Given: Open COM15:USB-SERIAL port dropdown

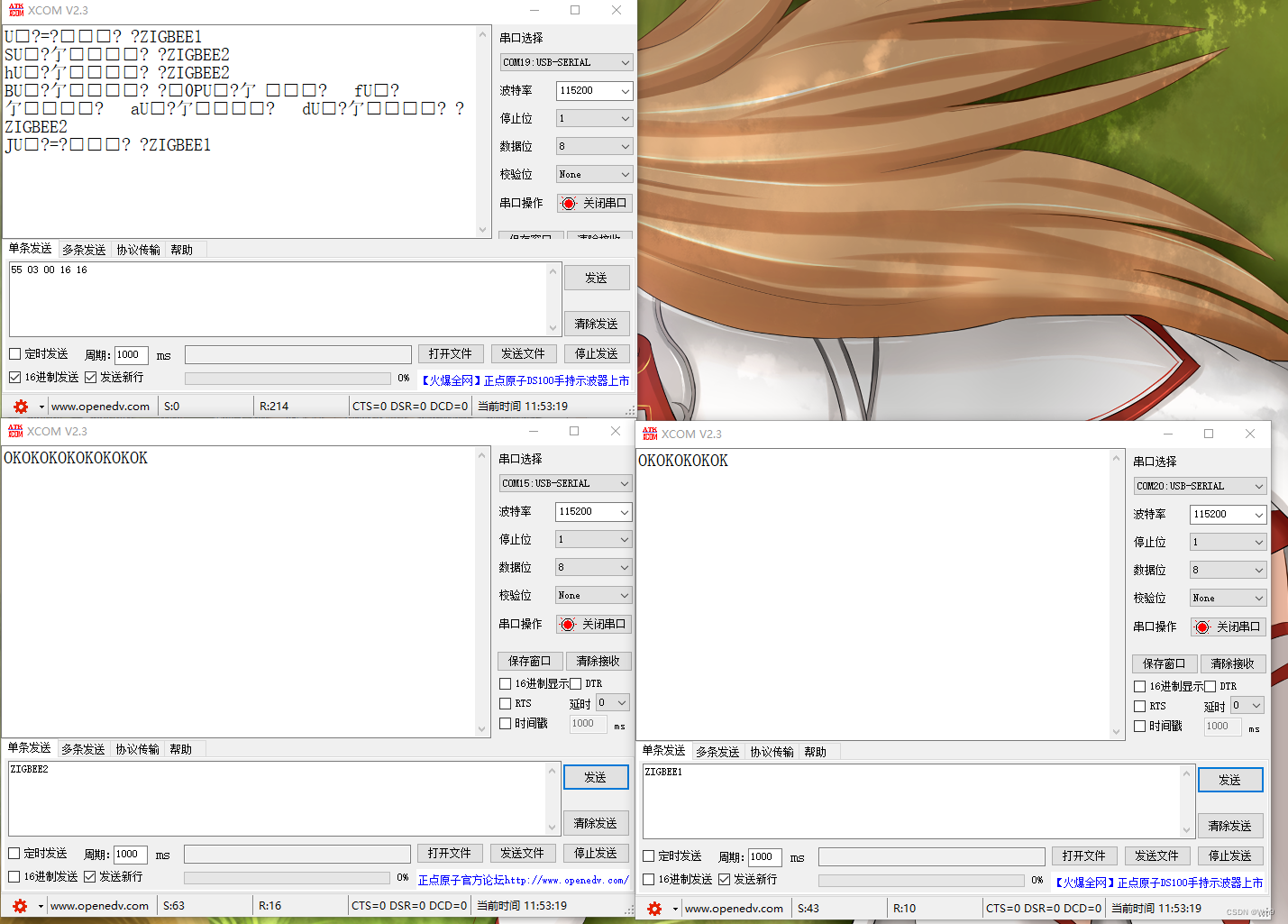Looking at the screenshot, I should click(x=566, y=483).
